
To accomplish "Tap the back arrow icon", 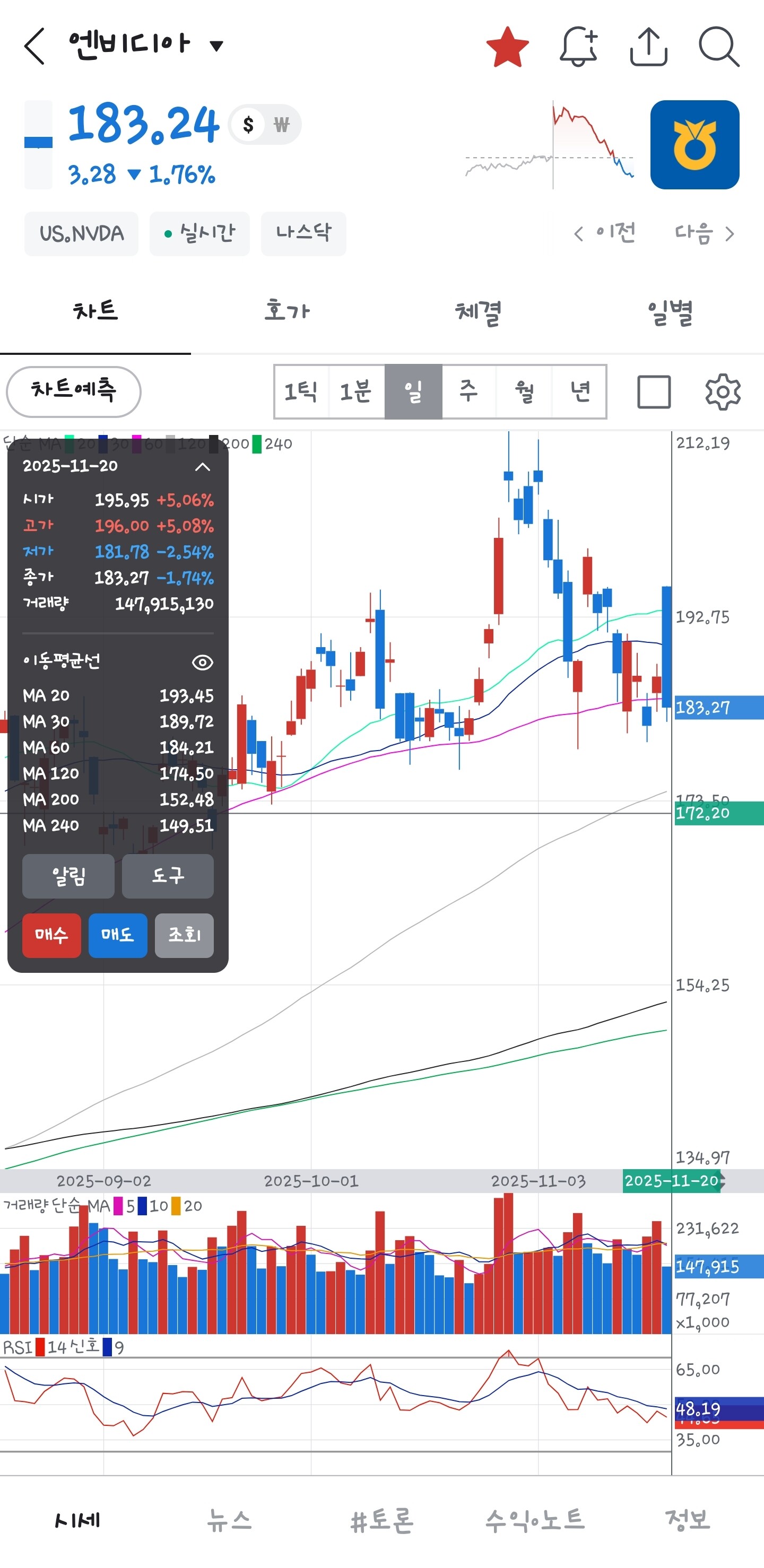I will click(x=34, y=46).
